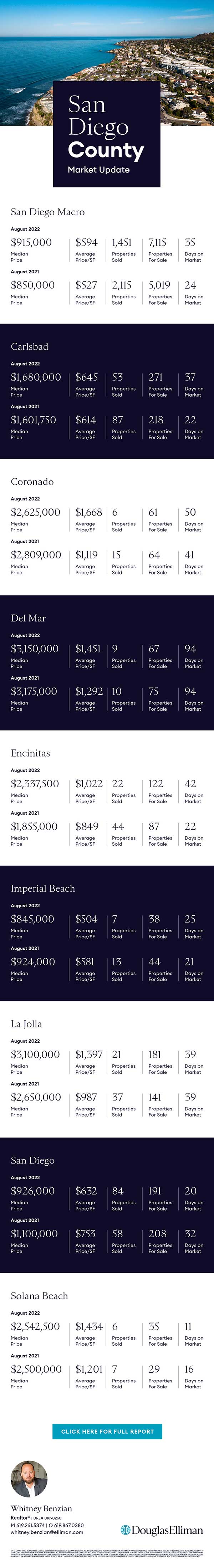Click the 'Click Here For Full Report' button
Image resolution: width=214 pixels, height=1568 pixels.
107,1431
